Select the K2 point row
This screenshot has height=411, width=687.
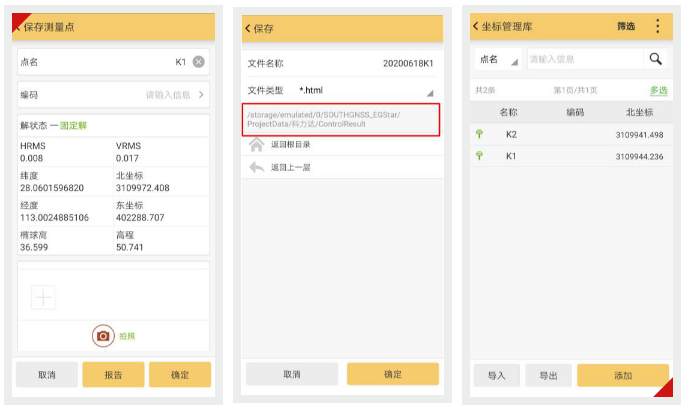coord(570,134)
